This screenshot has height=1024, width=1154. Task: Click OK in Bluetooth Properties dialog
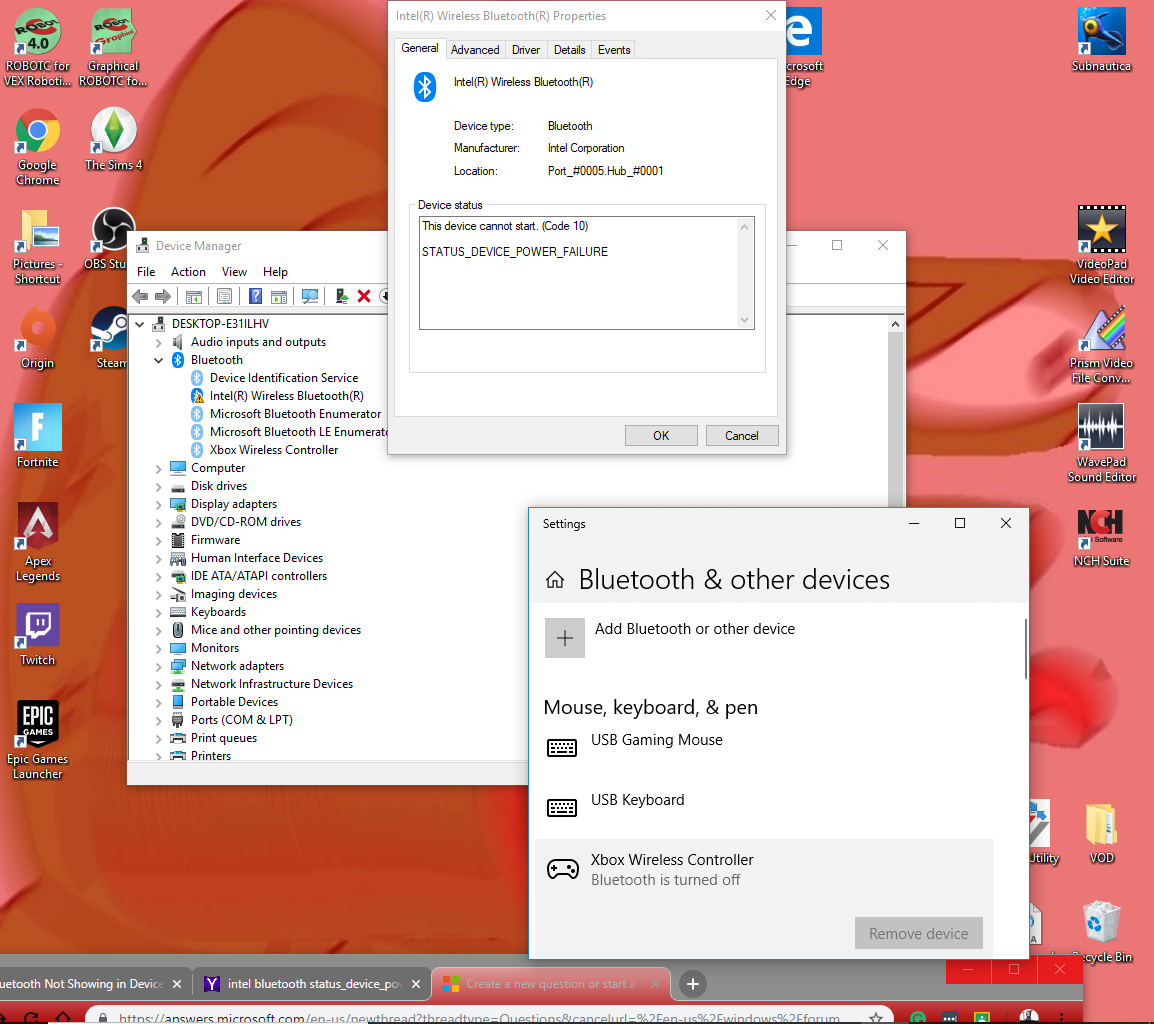pyautogui.click(x=661, y=436)
